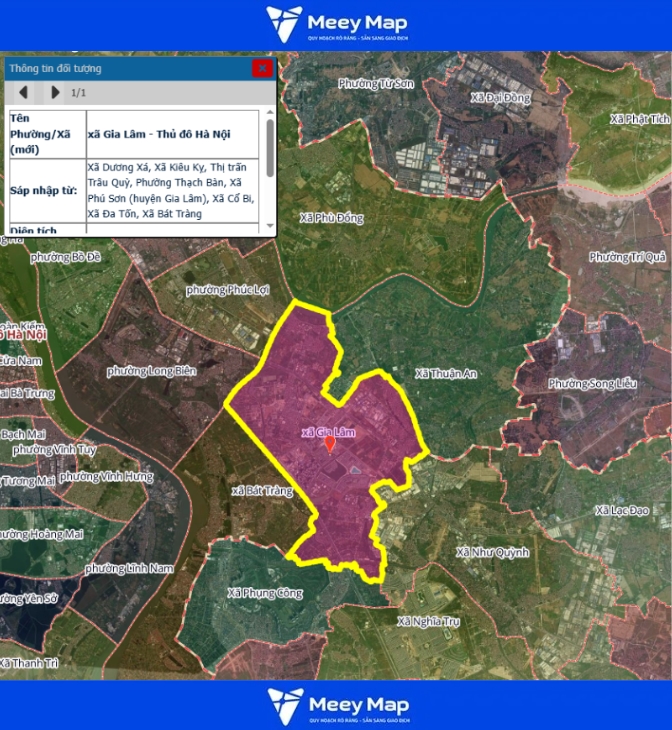Go to next object with right arrow
Viewport: 672px width, 730px height.
[55, 93]
